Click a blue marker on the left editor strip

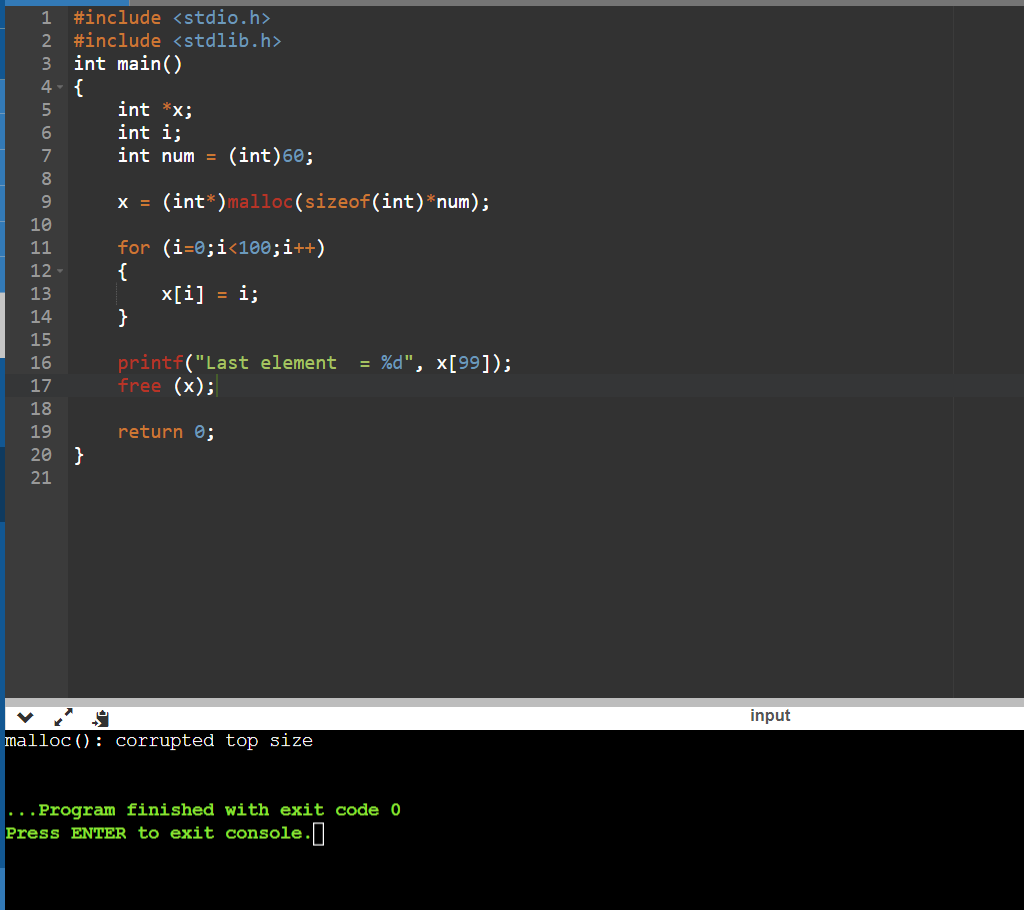(5, 150)
